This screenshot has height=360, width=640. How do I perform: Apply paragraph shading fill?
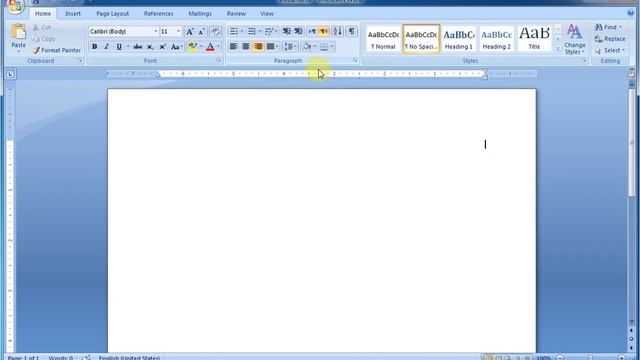307,47
